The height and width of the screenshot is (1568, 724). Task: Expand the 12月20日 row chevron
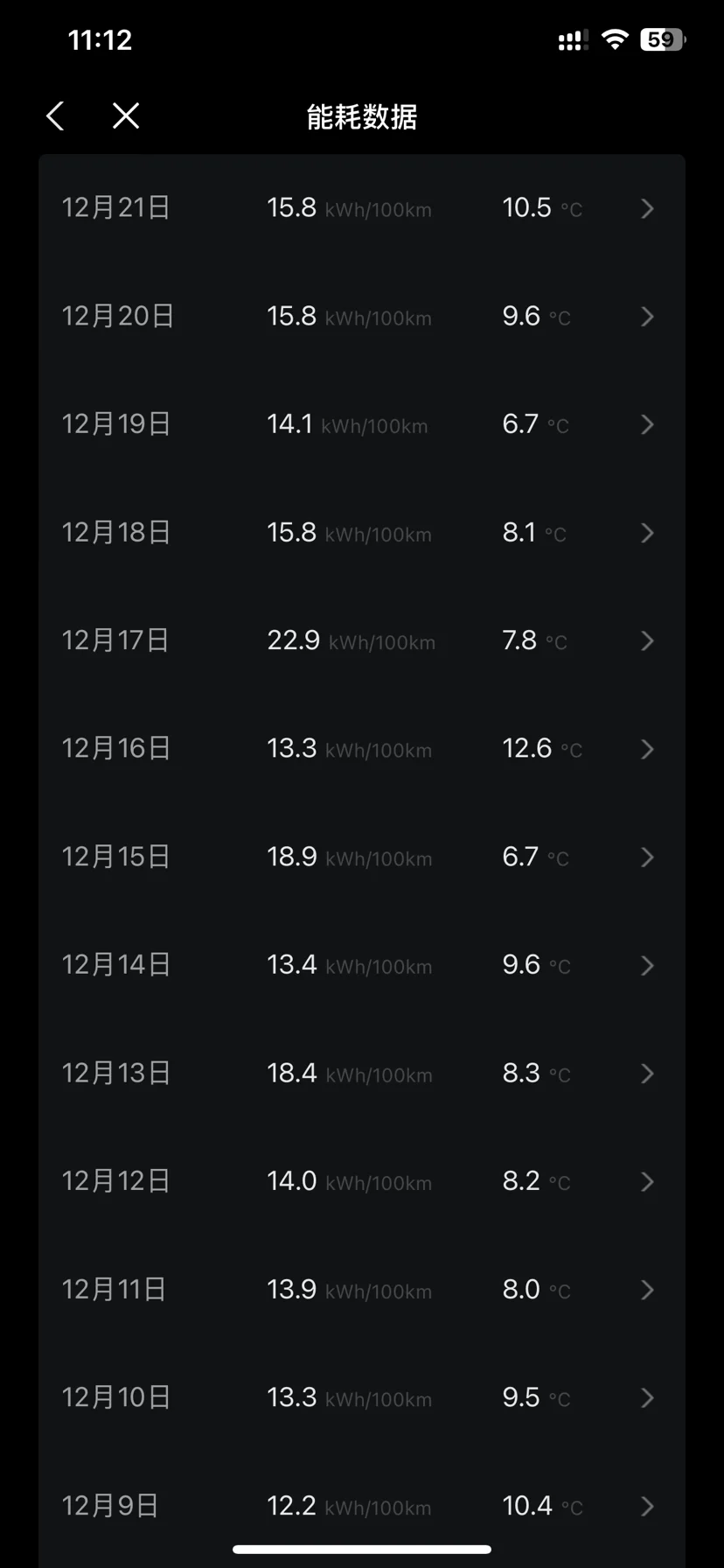(x=647, y=317)
